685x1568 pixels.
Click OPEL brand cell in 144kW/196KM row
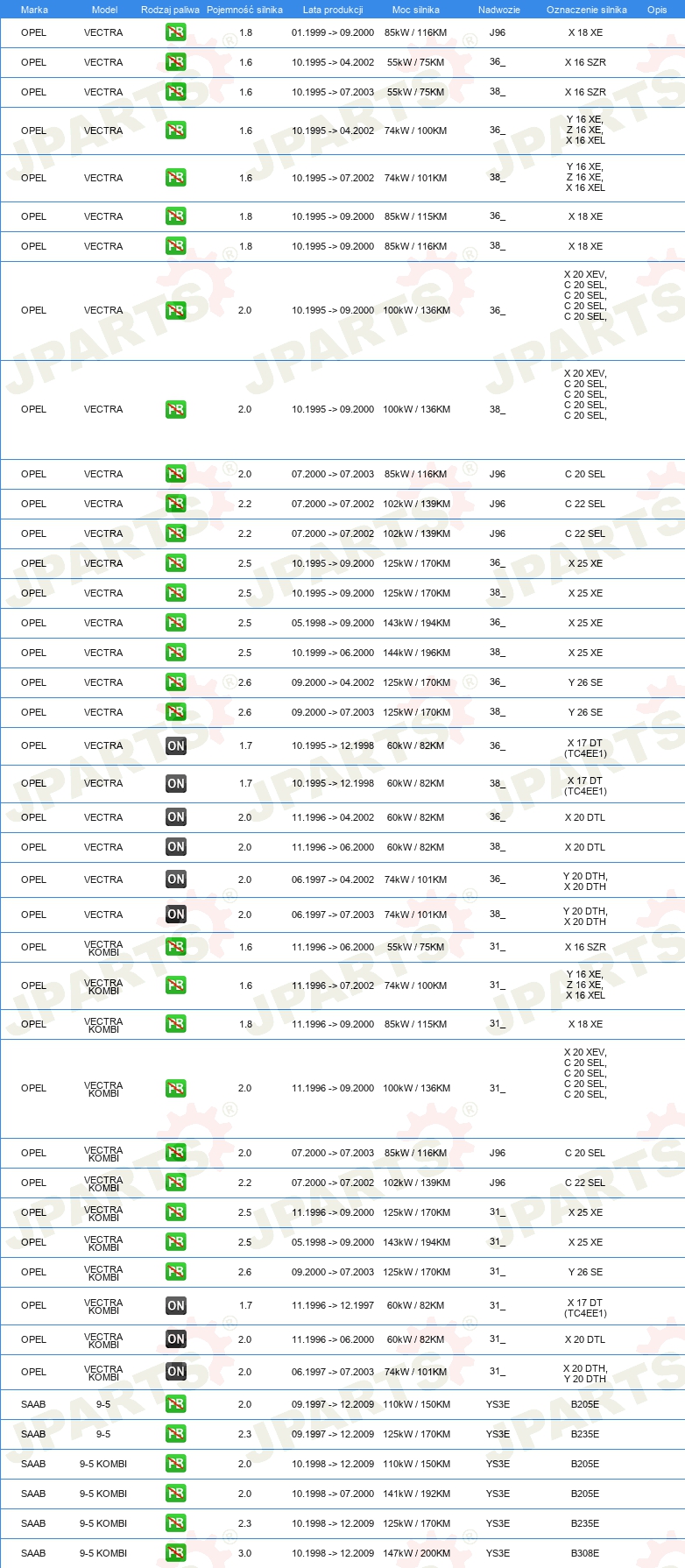[x=33, y=653]
